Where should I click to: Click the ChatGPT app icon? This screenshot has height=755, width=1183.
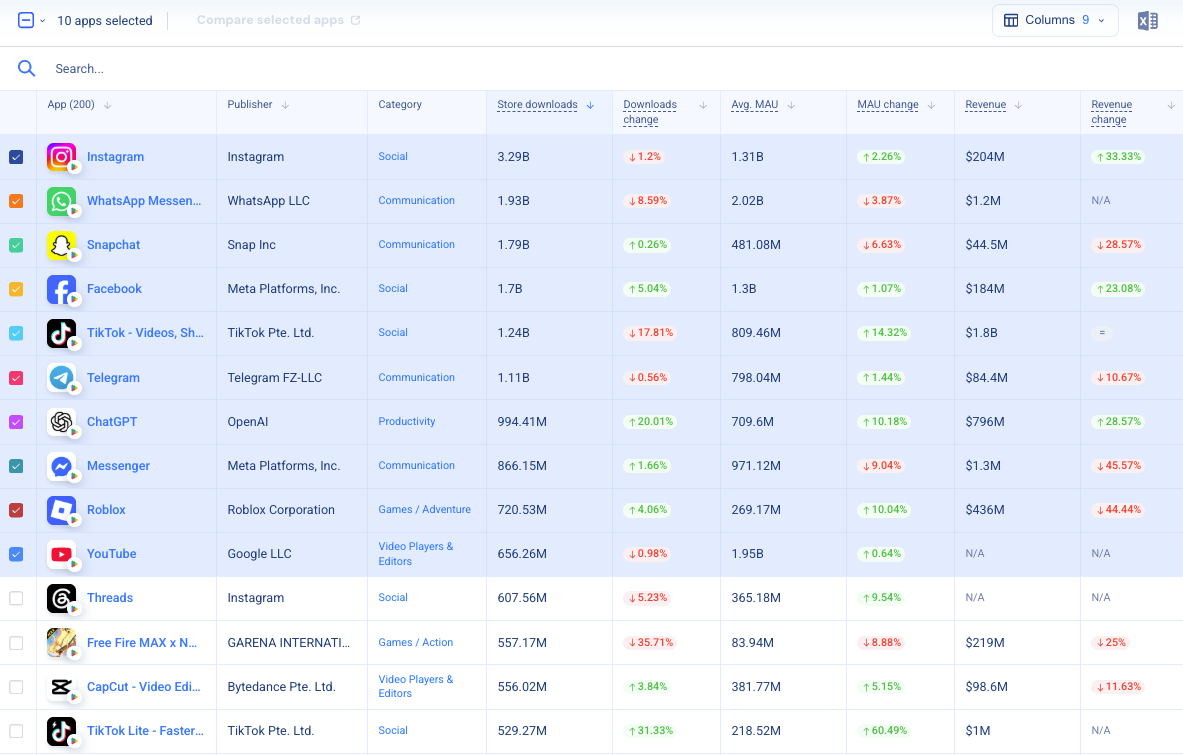(x=61, y=422)
